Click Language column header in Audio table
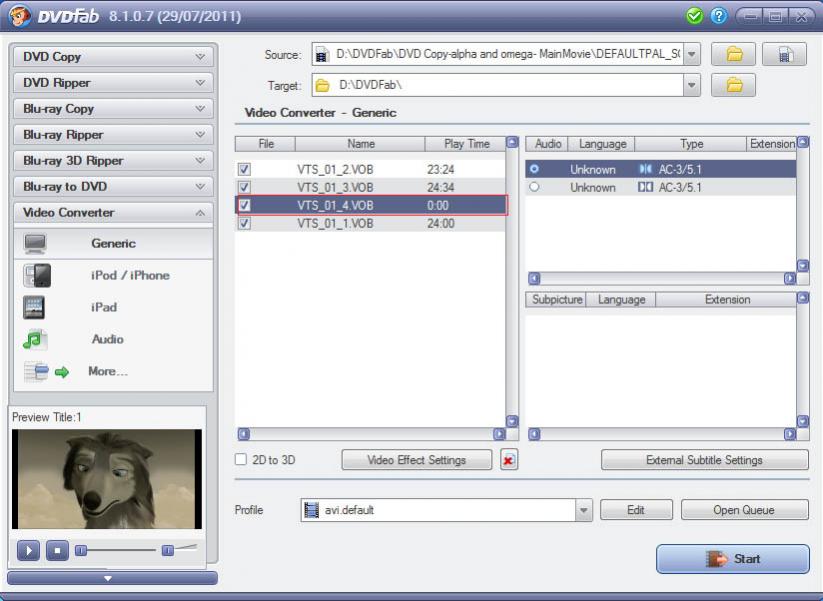The image size is (823, 601). [x=602, y=144]
